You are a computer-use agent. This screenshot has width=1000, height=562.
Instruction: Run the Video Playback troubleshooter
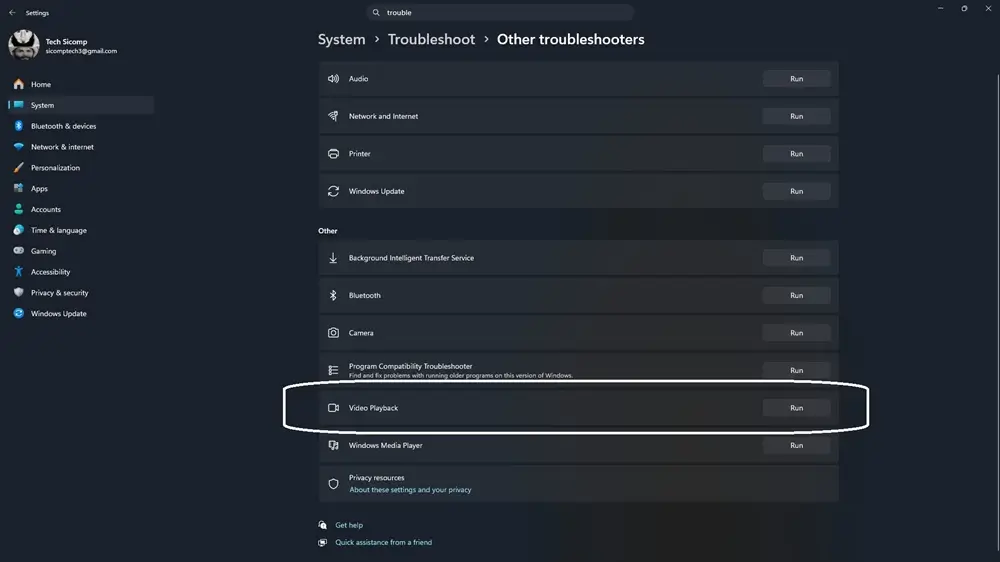click(797, 408)
